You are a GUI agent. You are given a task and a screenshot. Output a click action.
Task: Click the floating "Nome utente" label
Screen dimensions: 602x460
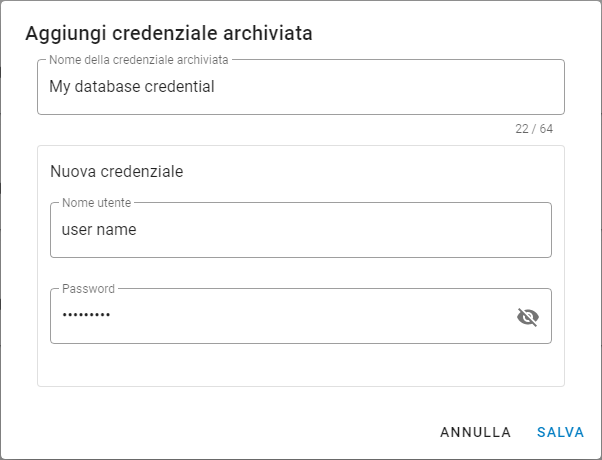click(96, 203)
